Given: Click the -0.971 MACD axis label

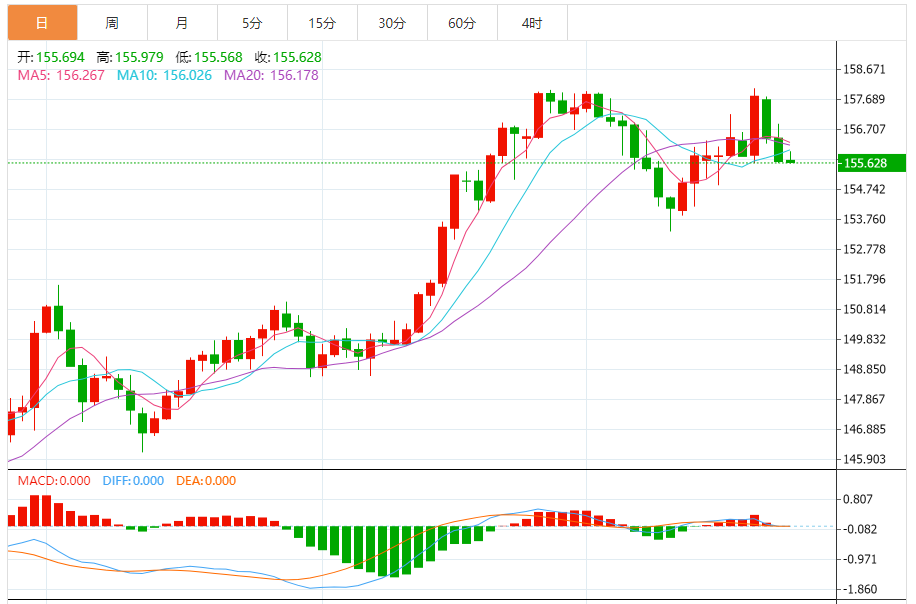Looking at the screenshot, I should 859,560.
